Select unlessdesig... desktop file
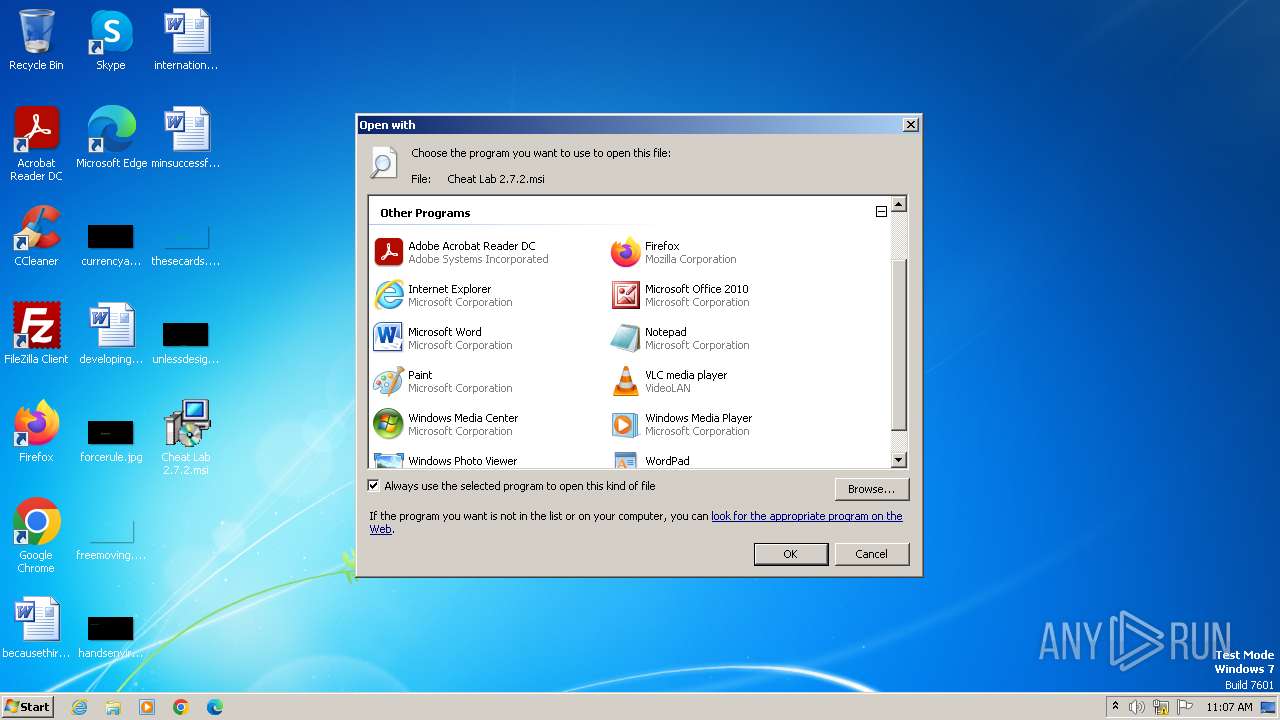 (x=186, y=342)
